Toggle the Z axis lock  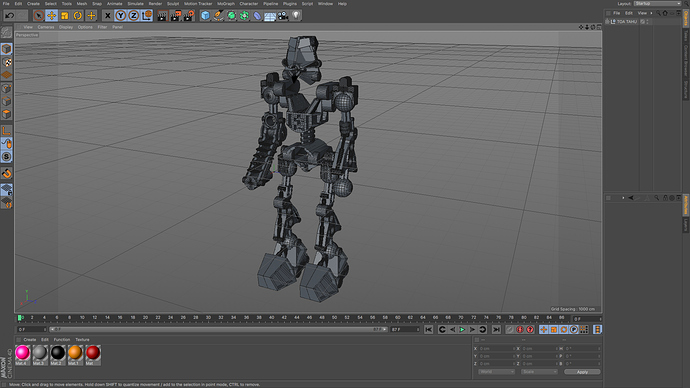134,15
